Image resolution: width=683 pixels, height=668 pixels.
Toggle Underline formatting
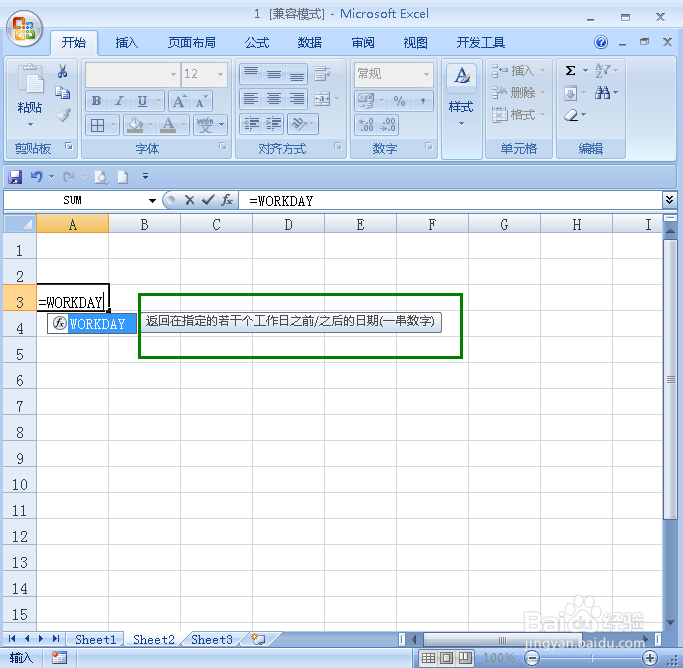pos(142,101)
